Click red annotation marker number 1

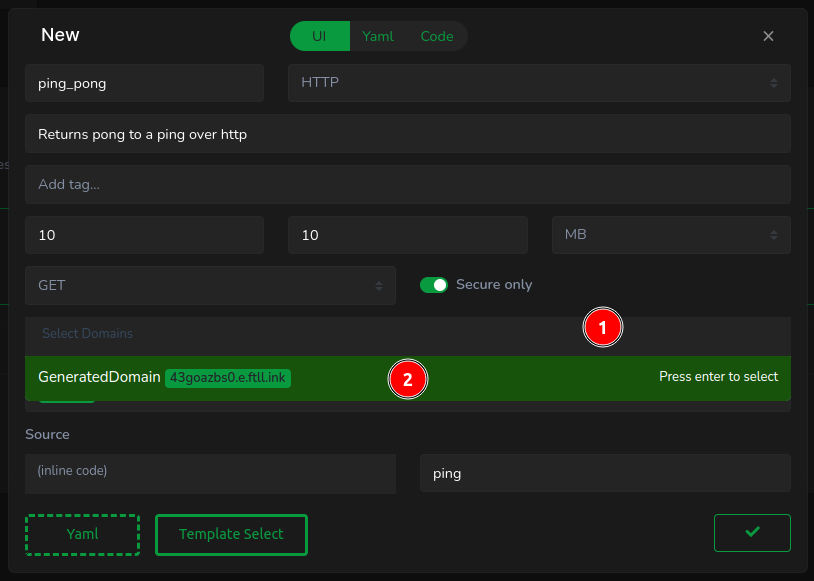coord(603,328)
